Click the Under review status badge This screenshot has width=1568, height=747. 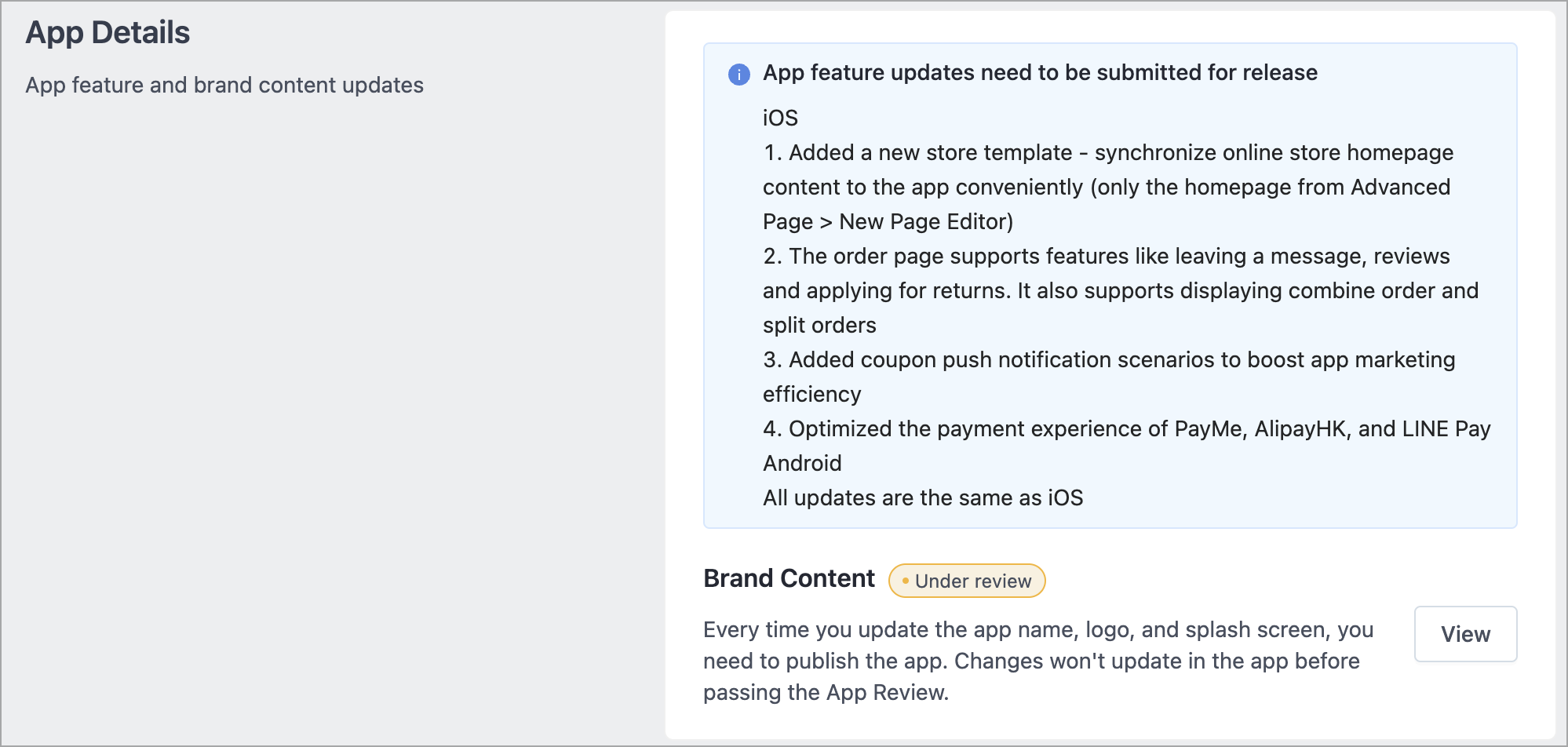[x=967, y=581]
